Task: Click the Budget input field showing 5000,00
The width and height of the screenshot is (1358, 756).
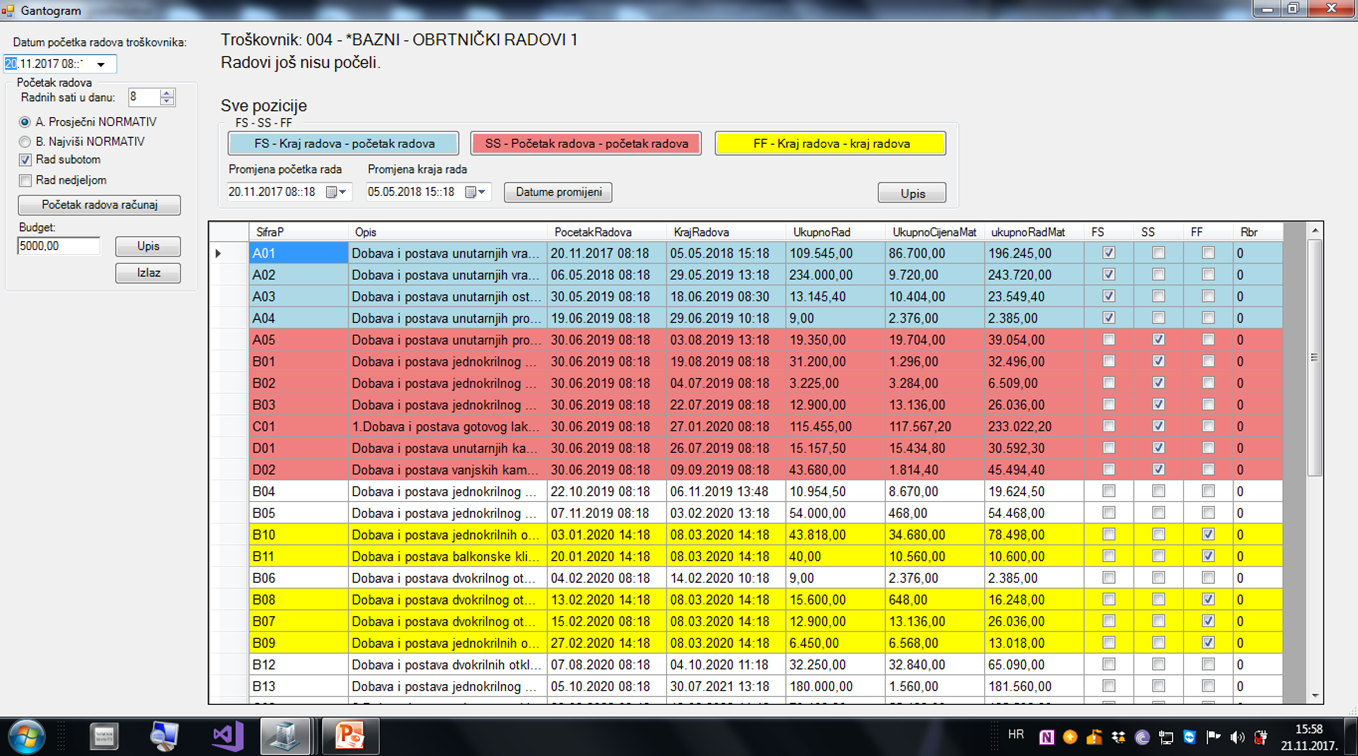Action: point(59,246)
